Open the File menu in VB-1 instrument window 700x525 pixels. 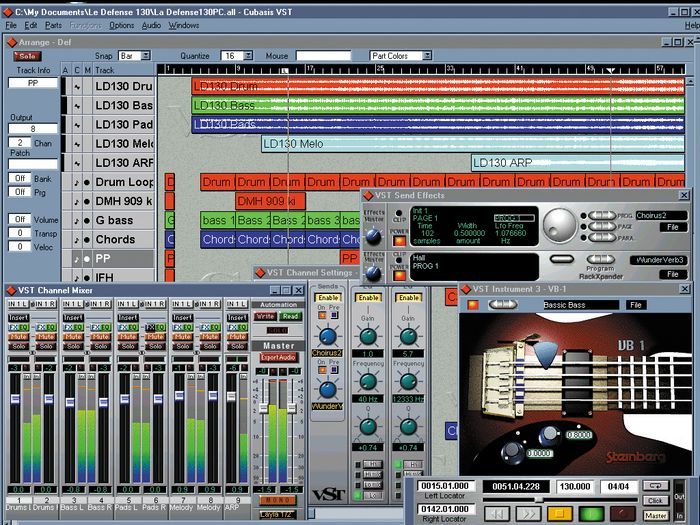tap(636, 305)
